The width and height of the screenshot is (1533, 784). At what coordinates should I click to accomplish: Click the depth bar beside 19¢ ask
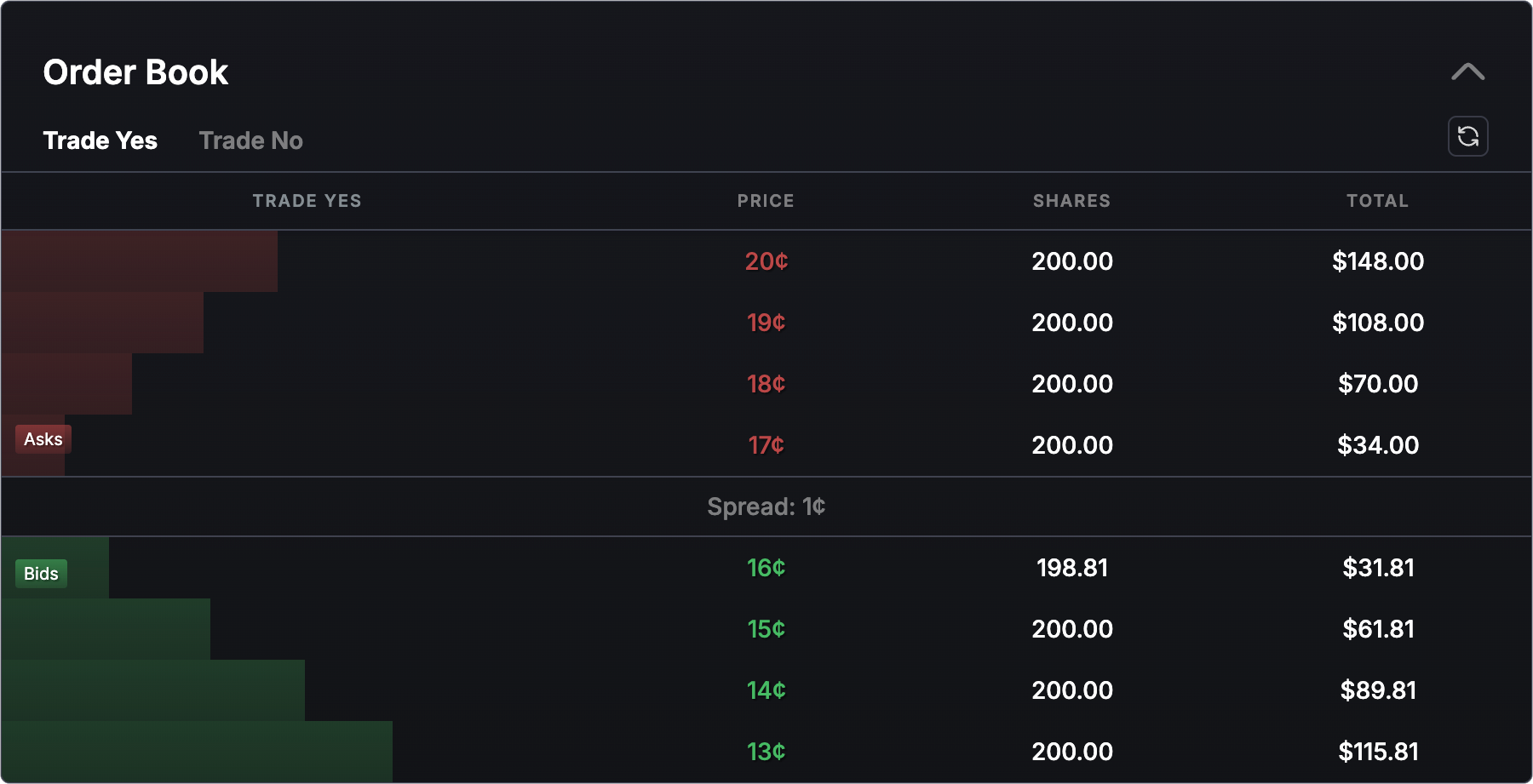(x=102, y=323)
